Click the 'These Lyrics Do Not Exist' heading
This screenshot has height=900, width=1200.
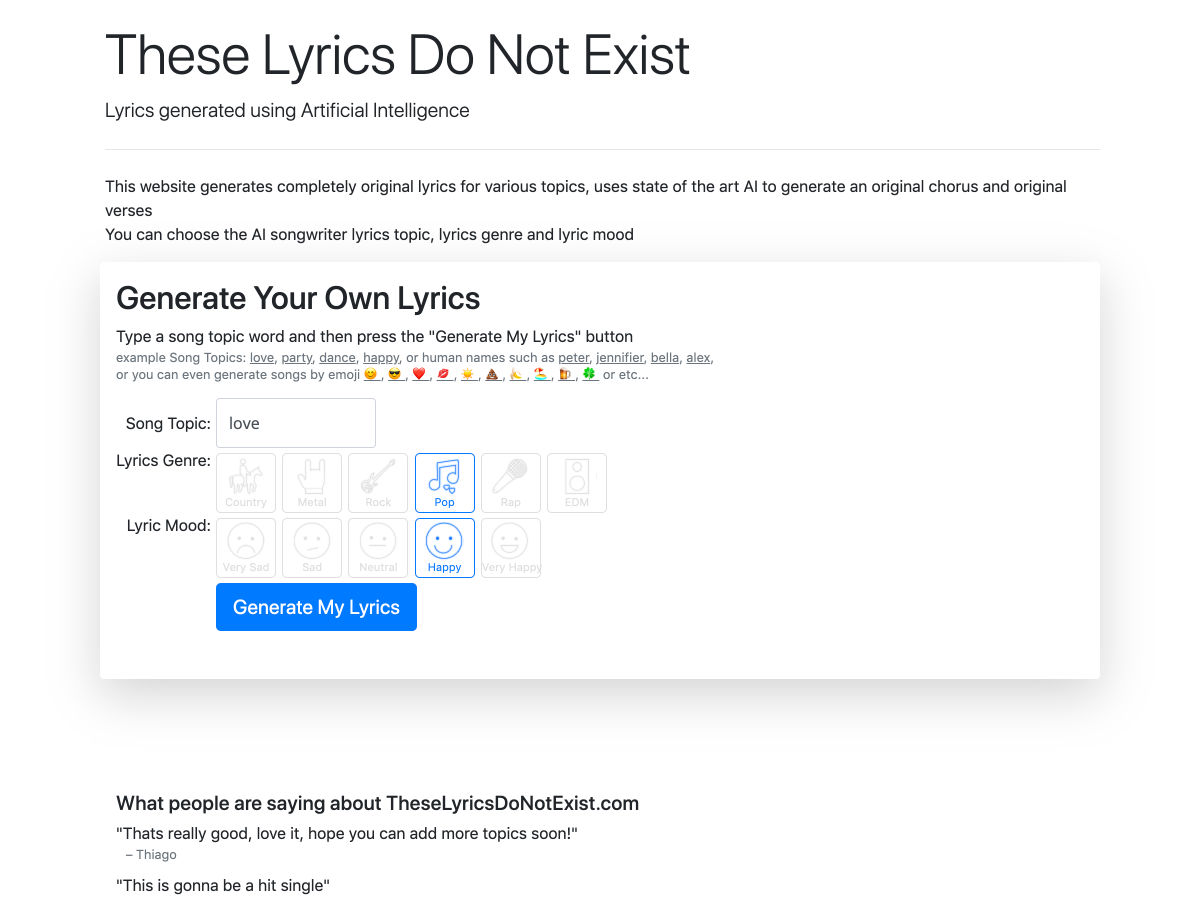397,55
